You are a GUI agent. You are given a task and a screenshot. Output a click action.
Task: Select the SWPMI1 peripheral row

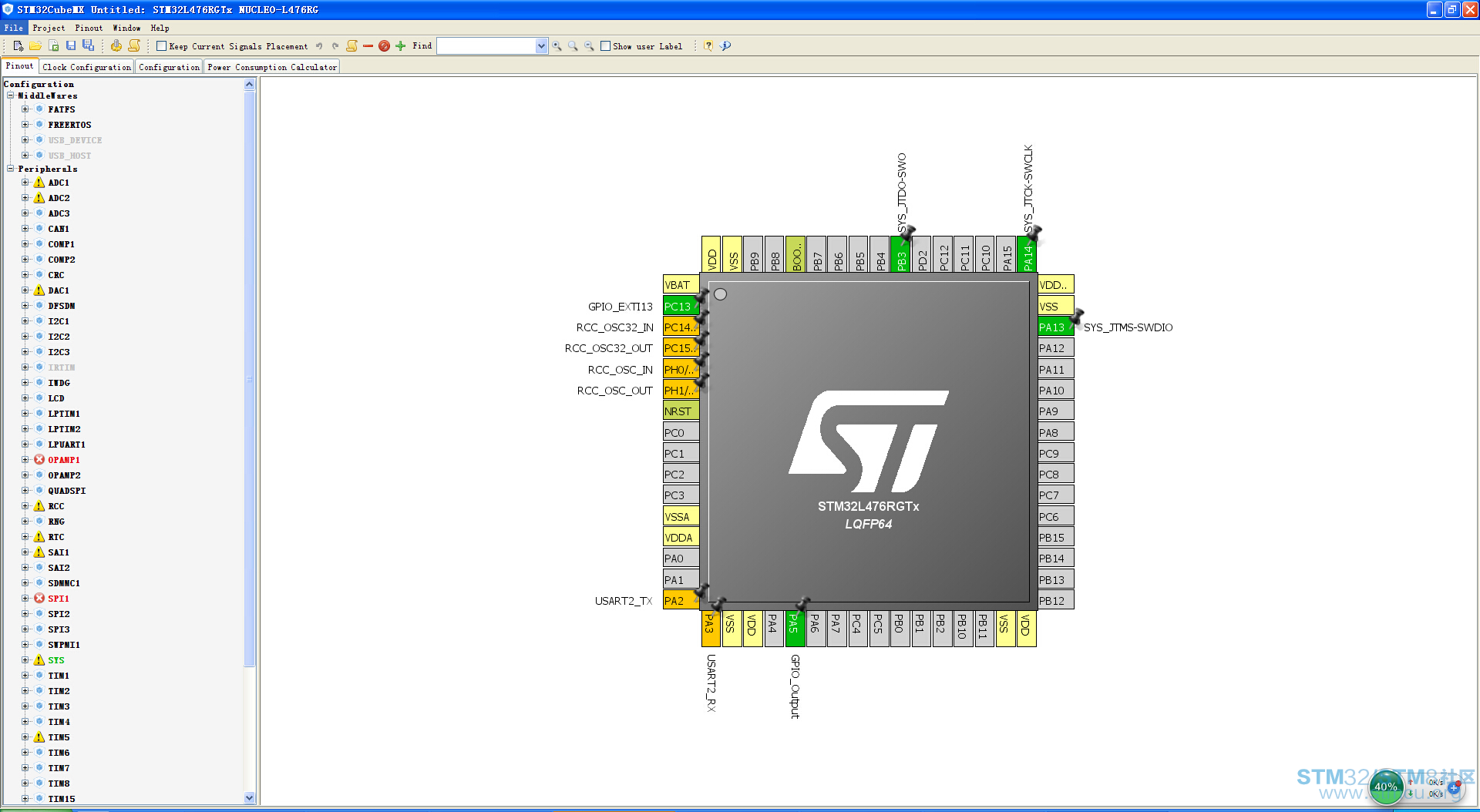[x=64, y=645]
